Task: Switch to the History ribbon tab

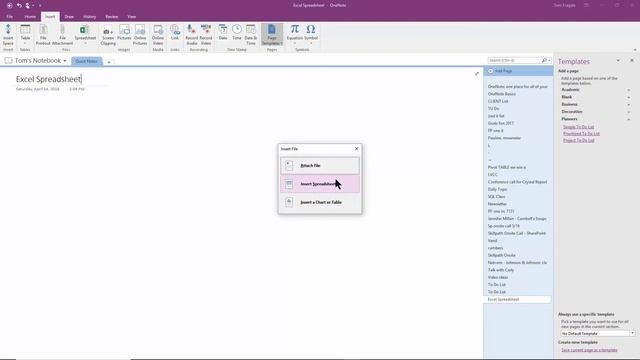Action: pyautogui.click(x=89, y=17)
